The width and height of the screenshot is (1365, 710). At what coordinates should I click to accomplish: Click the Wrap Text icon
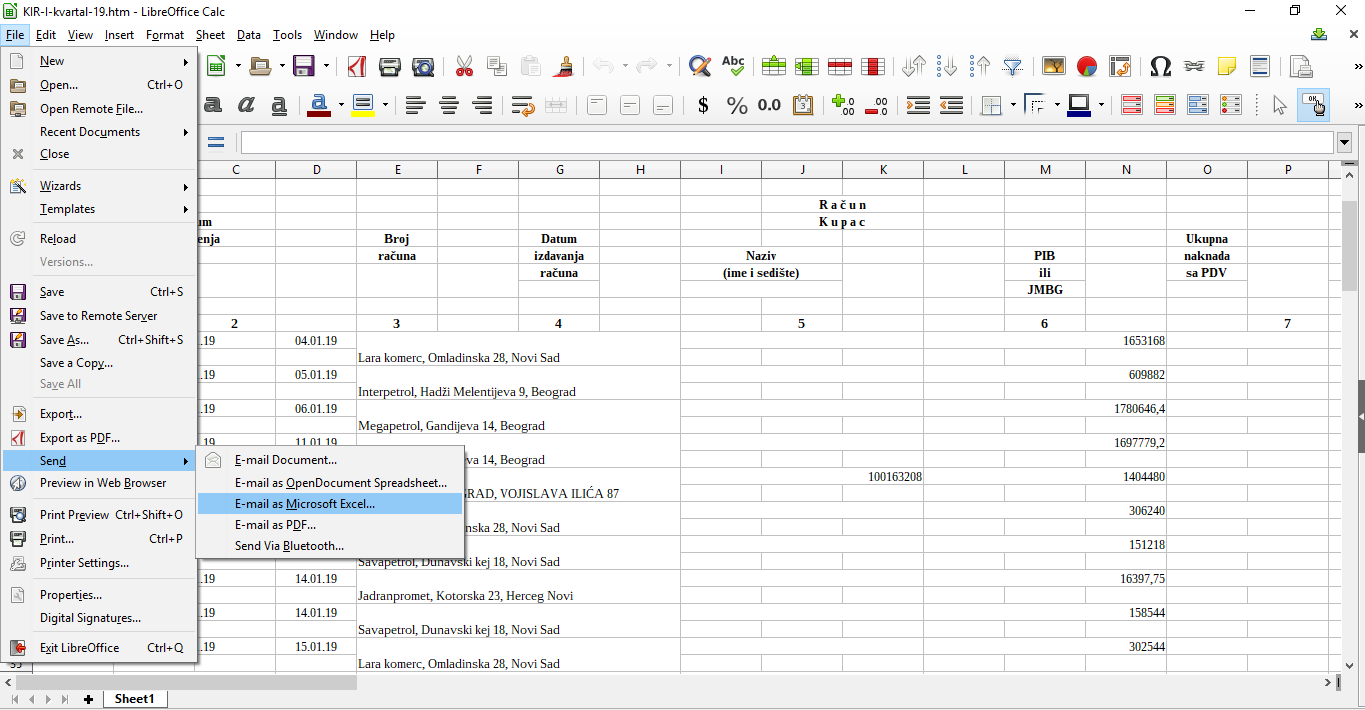click(522, 105)
